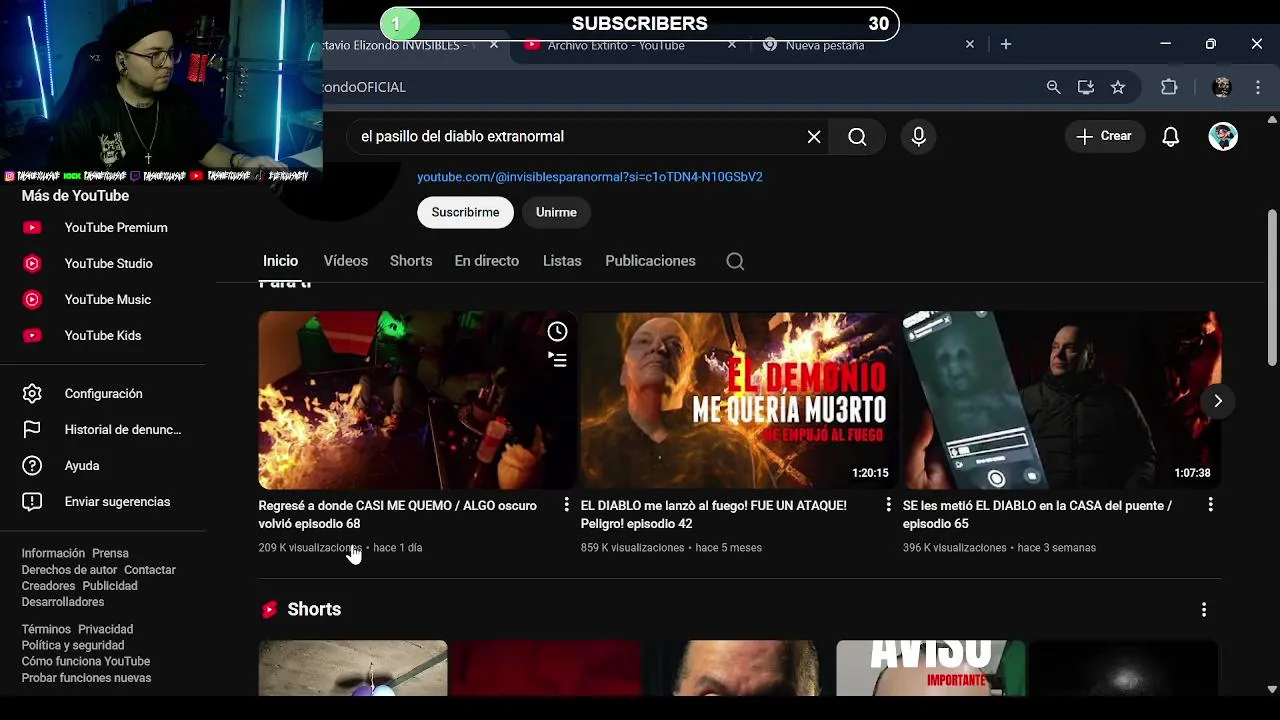The image size is (1280, 720).
Task: Click the Unirme button
Action: [x=556, y=212]
